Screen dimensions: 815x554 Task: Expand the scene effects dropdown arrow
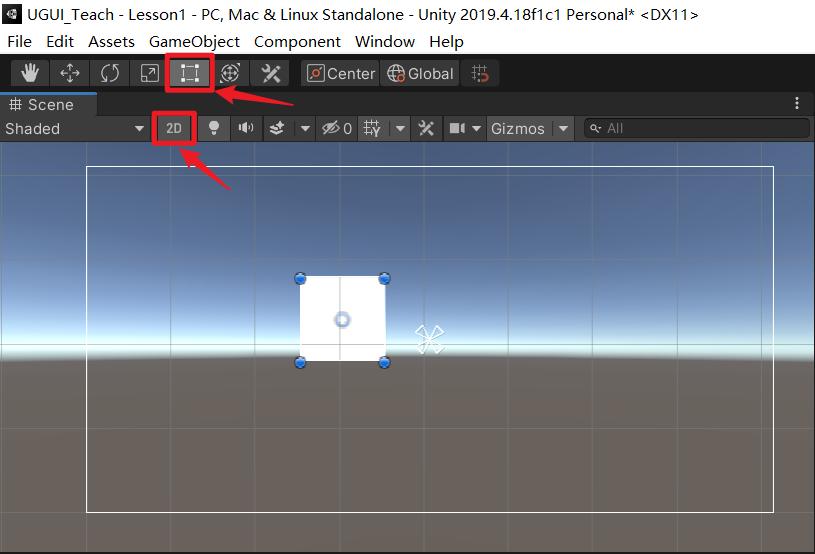[x=305, y=128]
